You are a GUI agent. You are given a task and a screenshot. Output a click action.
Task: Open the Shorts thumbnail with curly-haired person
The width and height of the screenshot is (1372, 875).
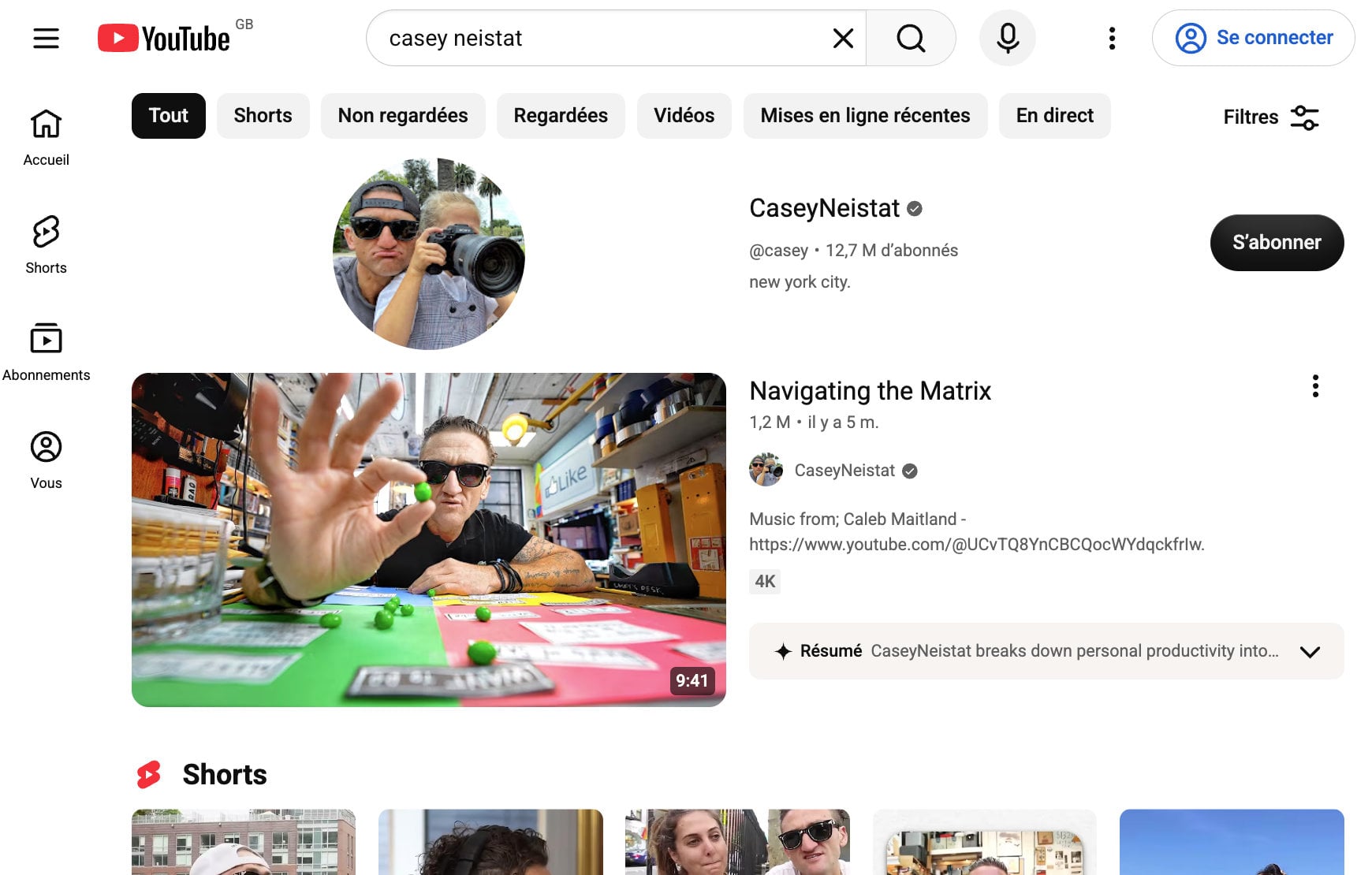pos(490,842)
